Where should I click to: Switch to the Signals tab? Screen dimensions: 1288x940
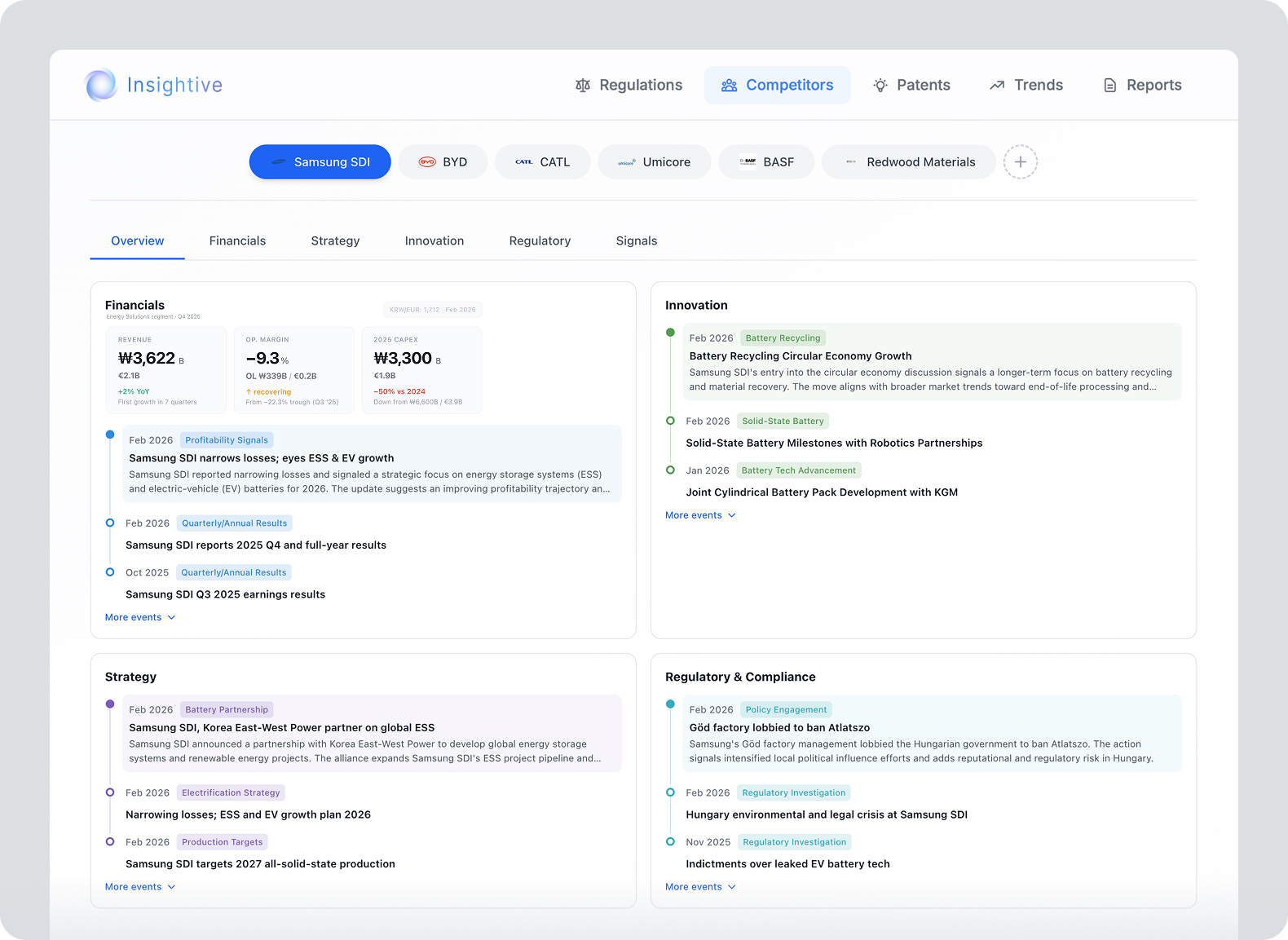[x=637, y=241]
